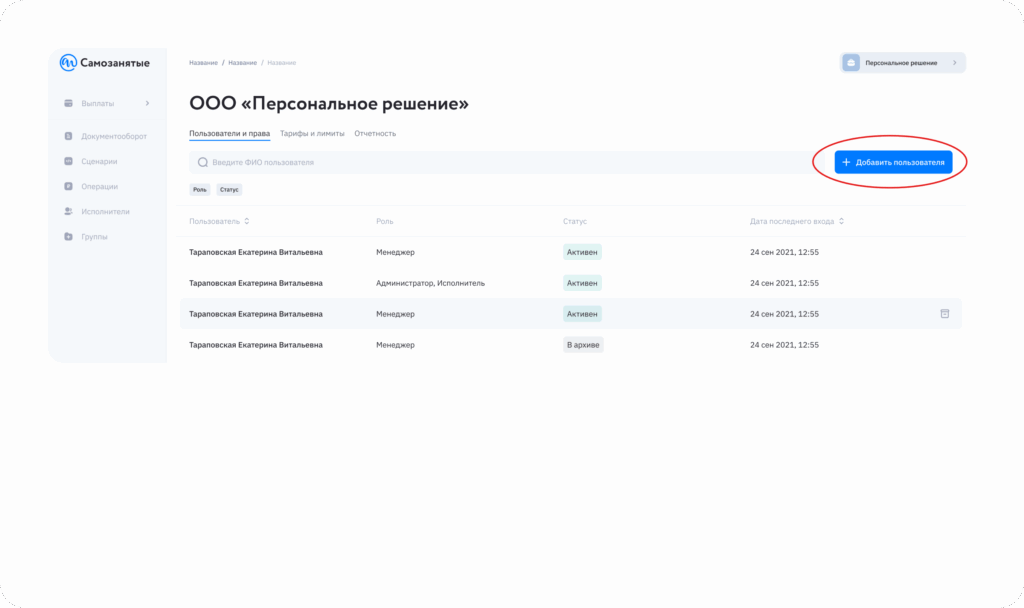This screenshot has height=608, width=1024.
Task: Switch to the Отчетность tab
Action: (x=375, y=133)
